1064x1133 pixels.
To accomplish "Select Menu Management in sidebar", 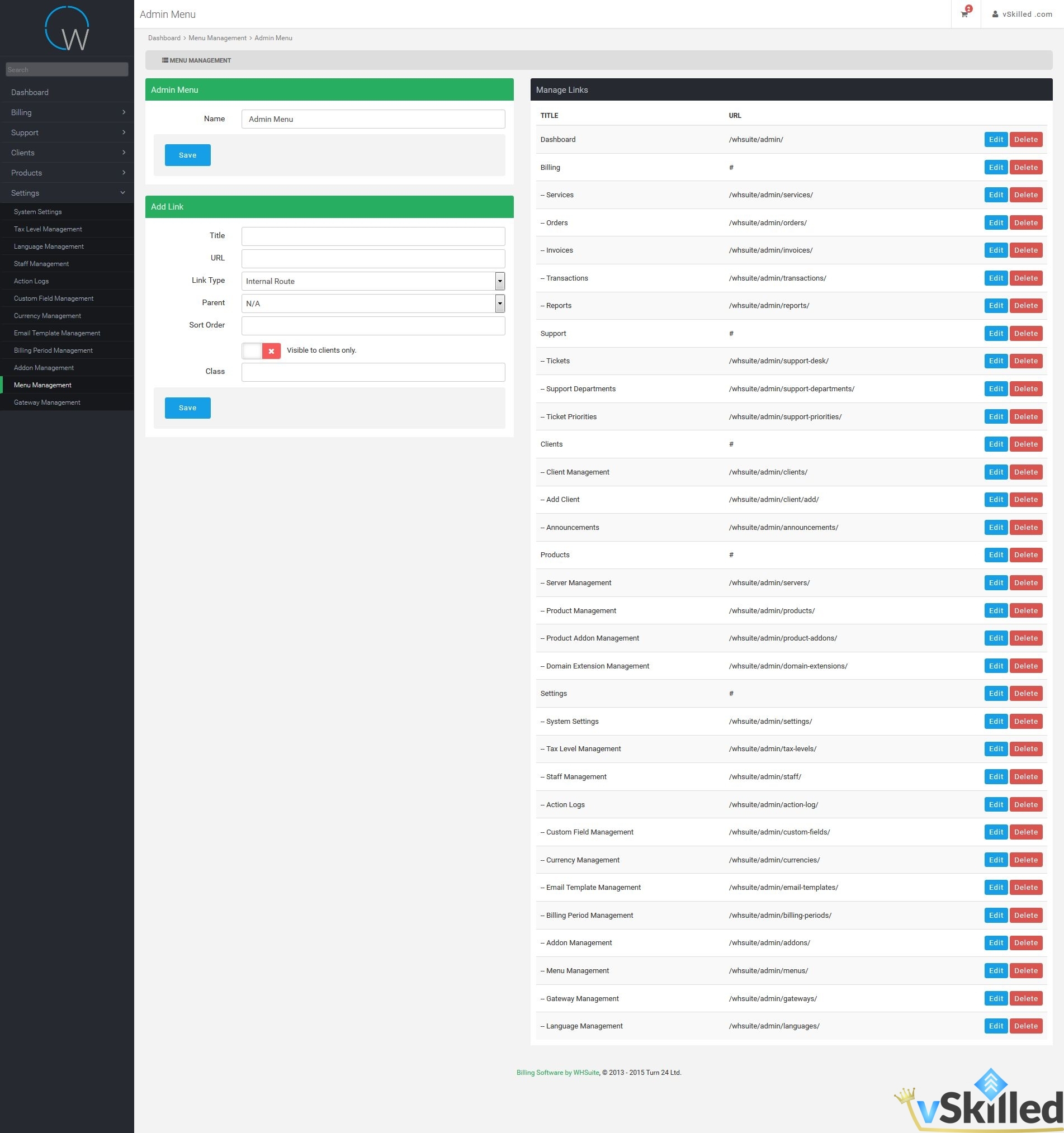I will [67, 385].
